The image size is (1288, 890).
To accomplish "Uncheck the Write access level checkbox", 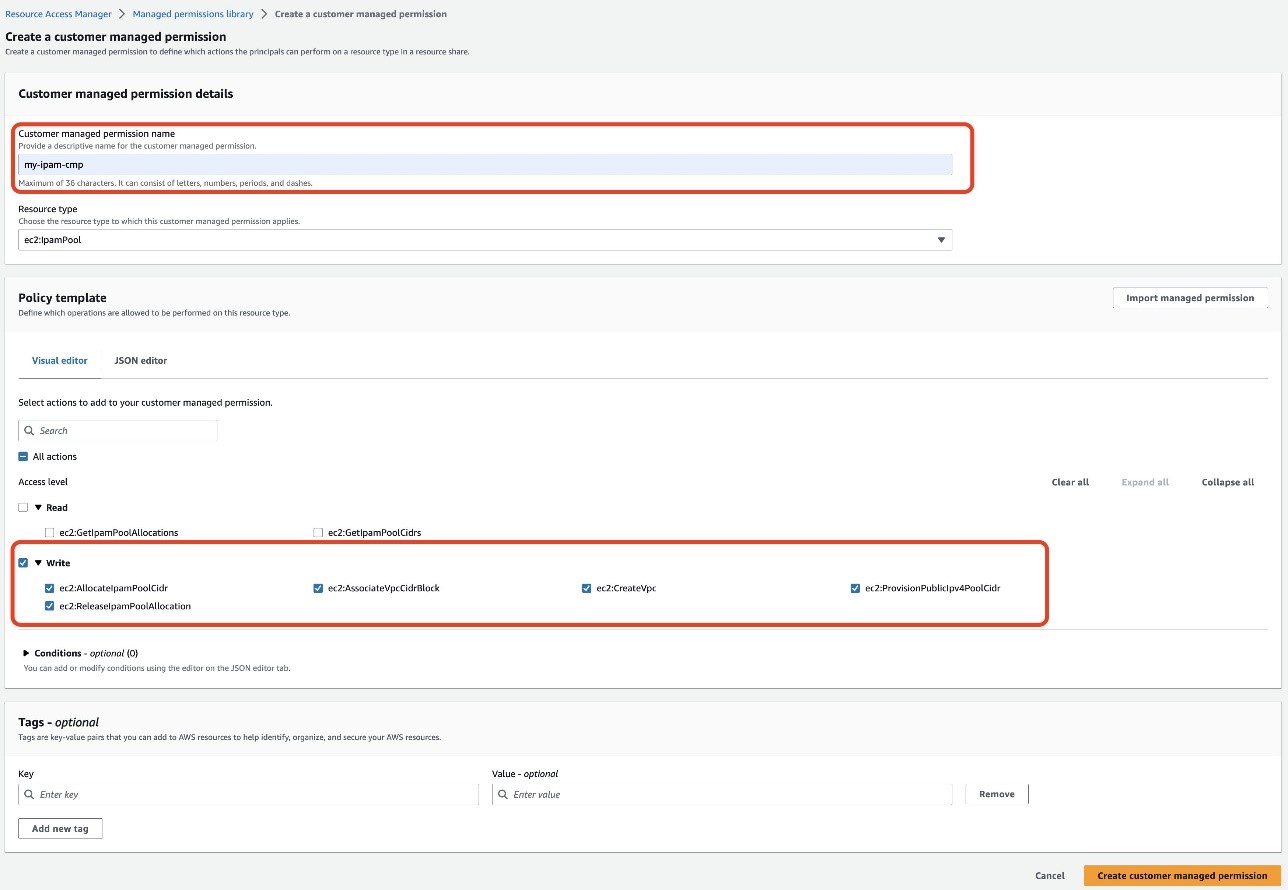I will 23,563.
